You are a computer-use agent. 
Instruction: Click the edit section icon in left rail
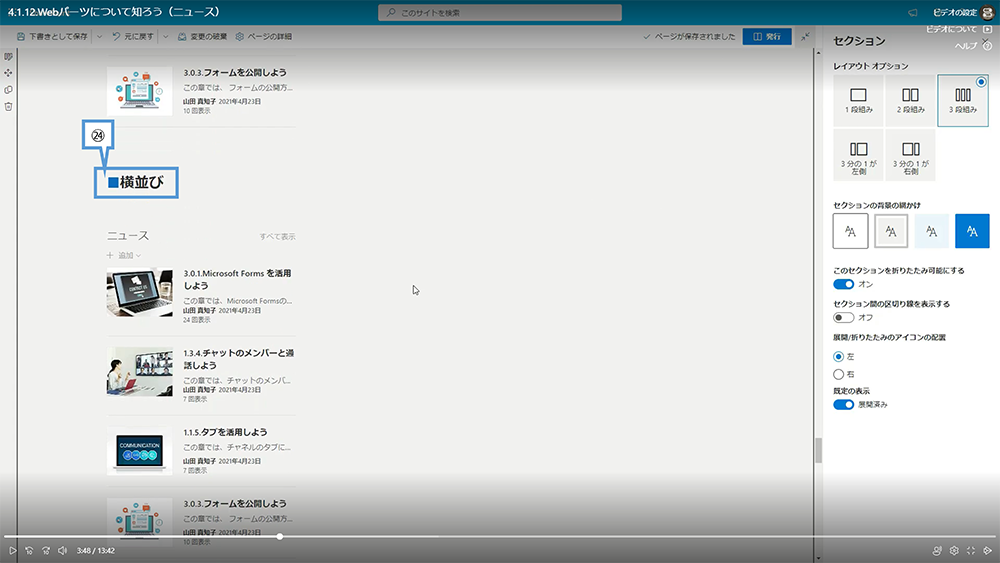tap(8, 57)
